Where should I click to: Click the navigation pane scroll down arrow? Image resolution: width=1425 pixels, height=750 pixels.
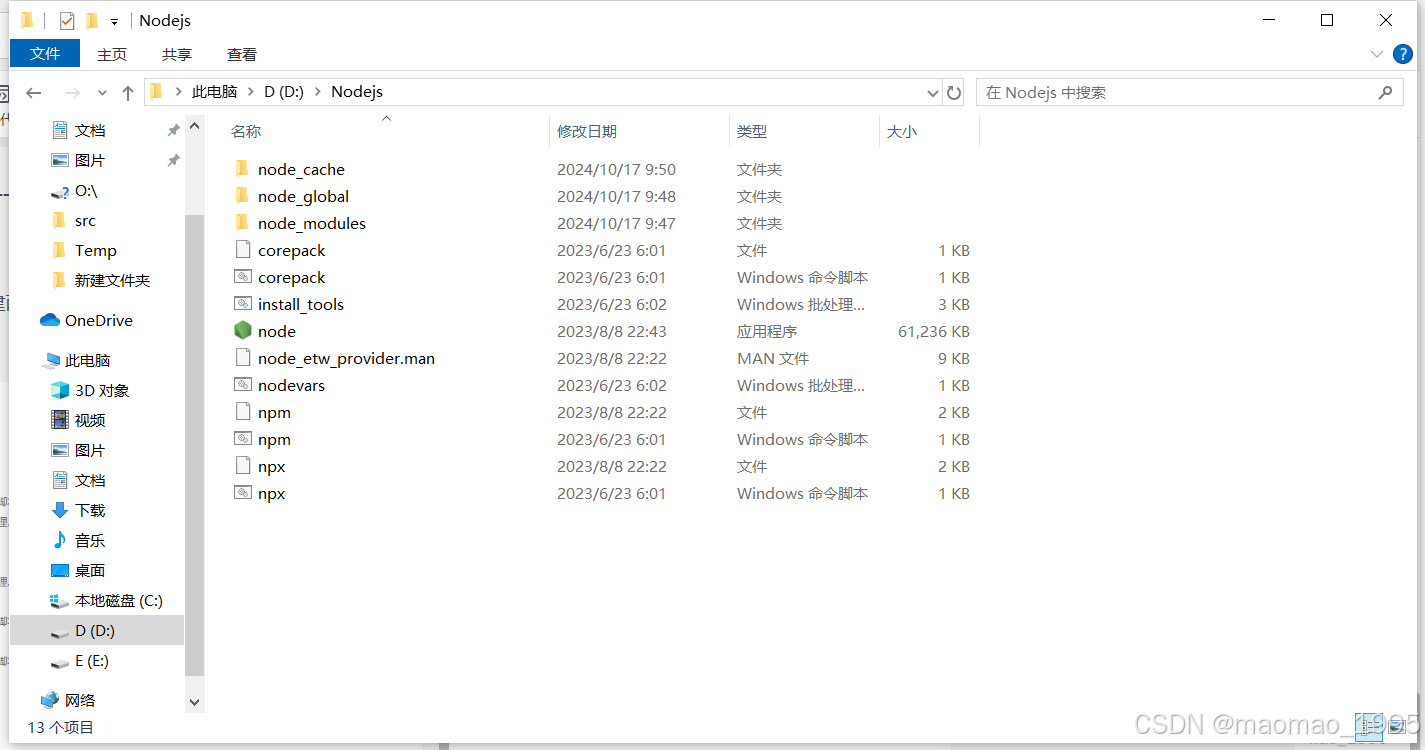[x=195, y=703]
